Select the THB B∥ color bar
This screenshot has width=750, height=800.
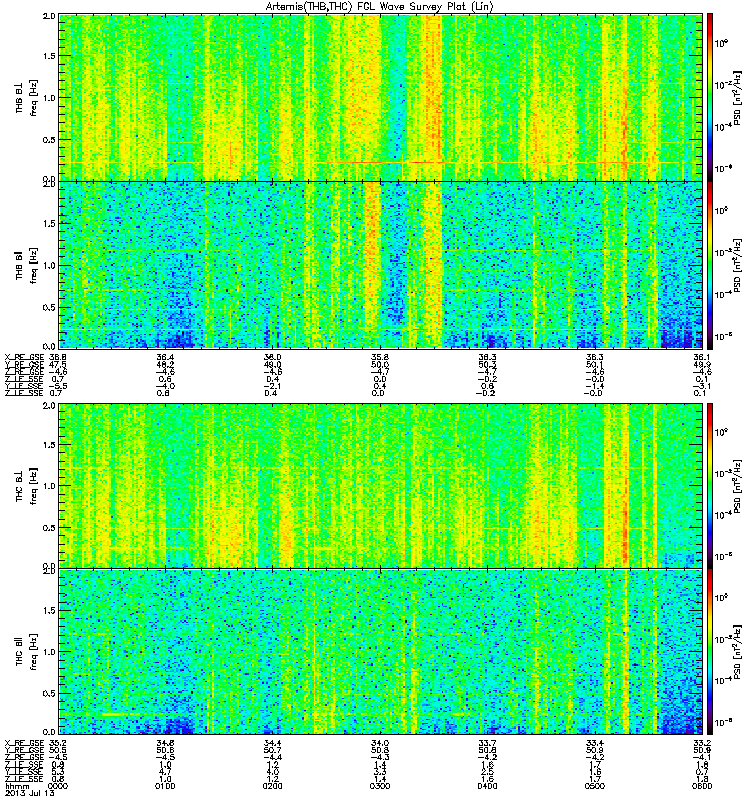[x=710, y=265]
